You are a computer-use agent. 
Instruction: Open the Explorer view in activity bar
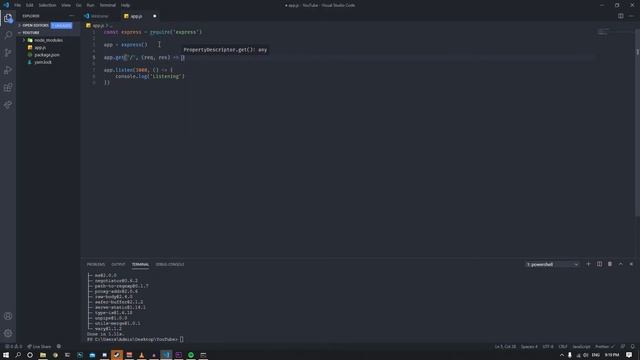[8, 18]
